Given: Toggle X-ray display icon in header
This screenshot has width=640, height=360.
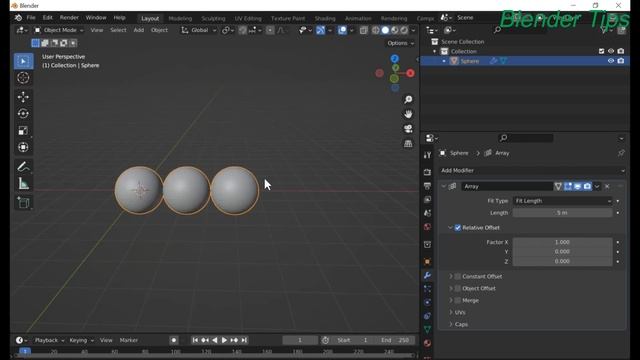Looking at the screenshot, I should pos(363,30).
